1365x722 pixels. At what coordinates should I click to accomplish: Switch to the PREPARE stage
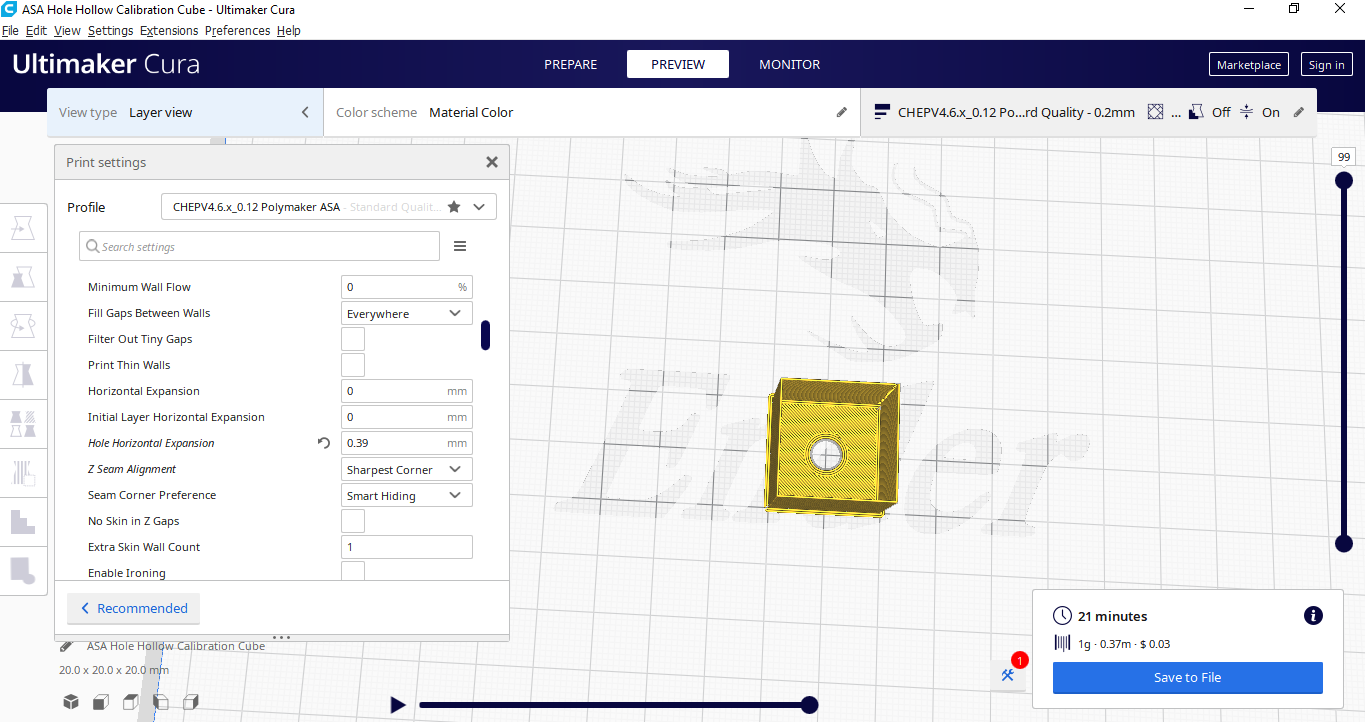click(571, 64)
